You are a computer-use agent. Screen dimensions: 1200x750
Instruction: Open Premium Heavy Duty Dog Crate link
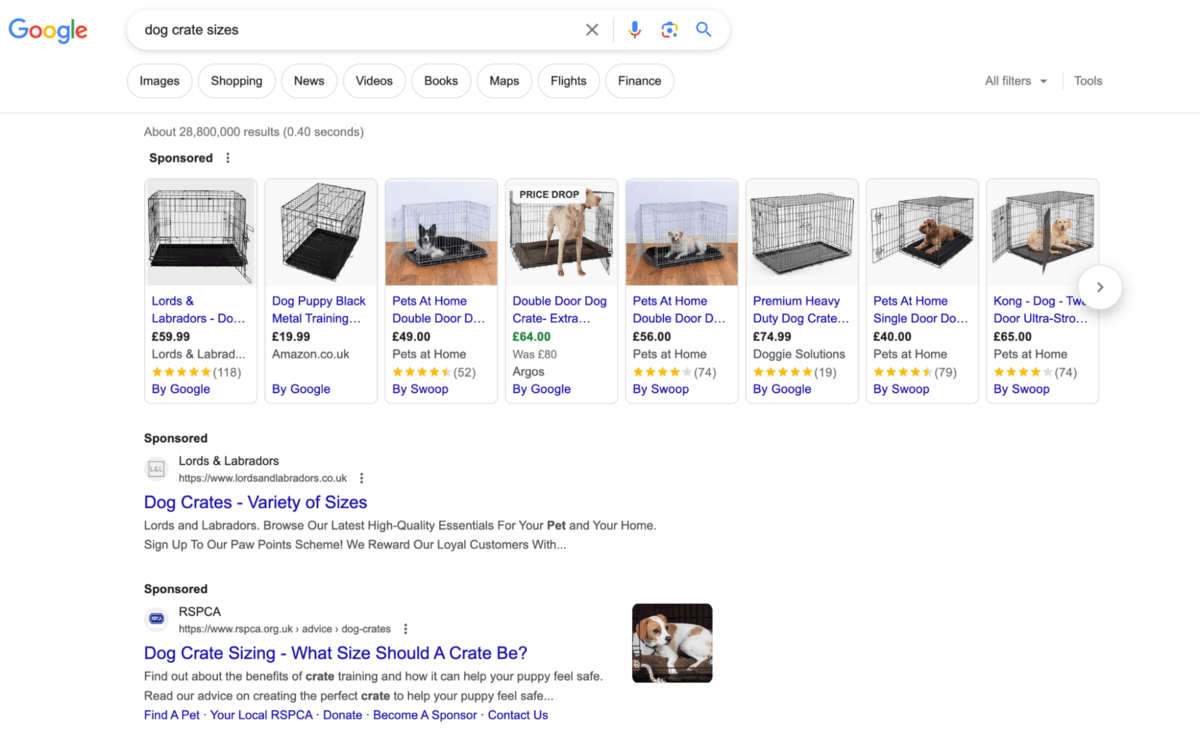coord(801,310)
